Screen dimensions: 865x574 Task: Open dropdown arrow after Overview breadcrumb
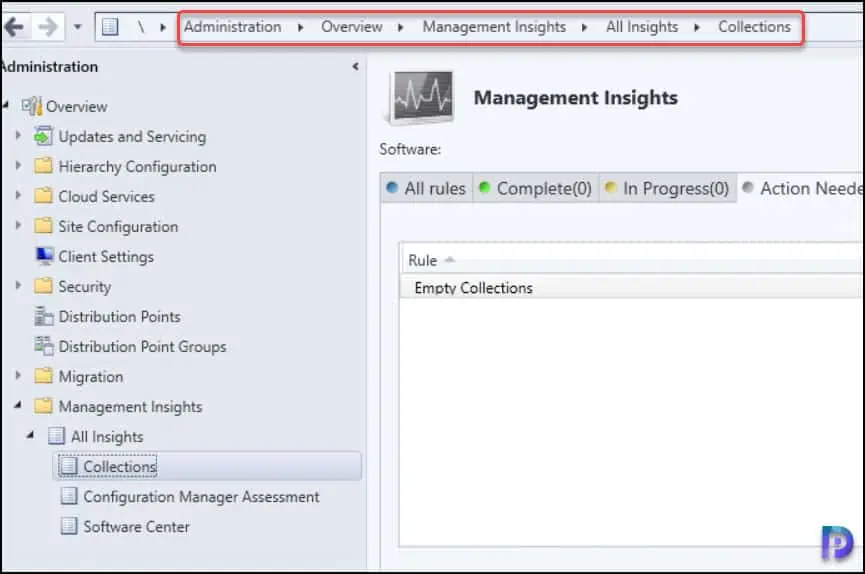coord(401,27)
